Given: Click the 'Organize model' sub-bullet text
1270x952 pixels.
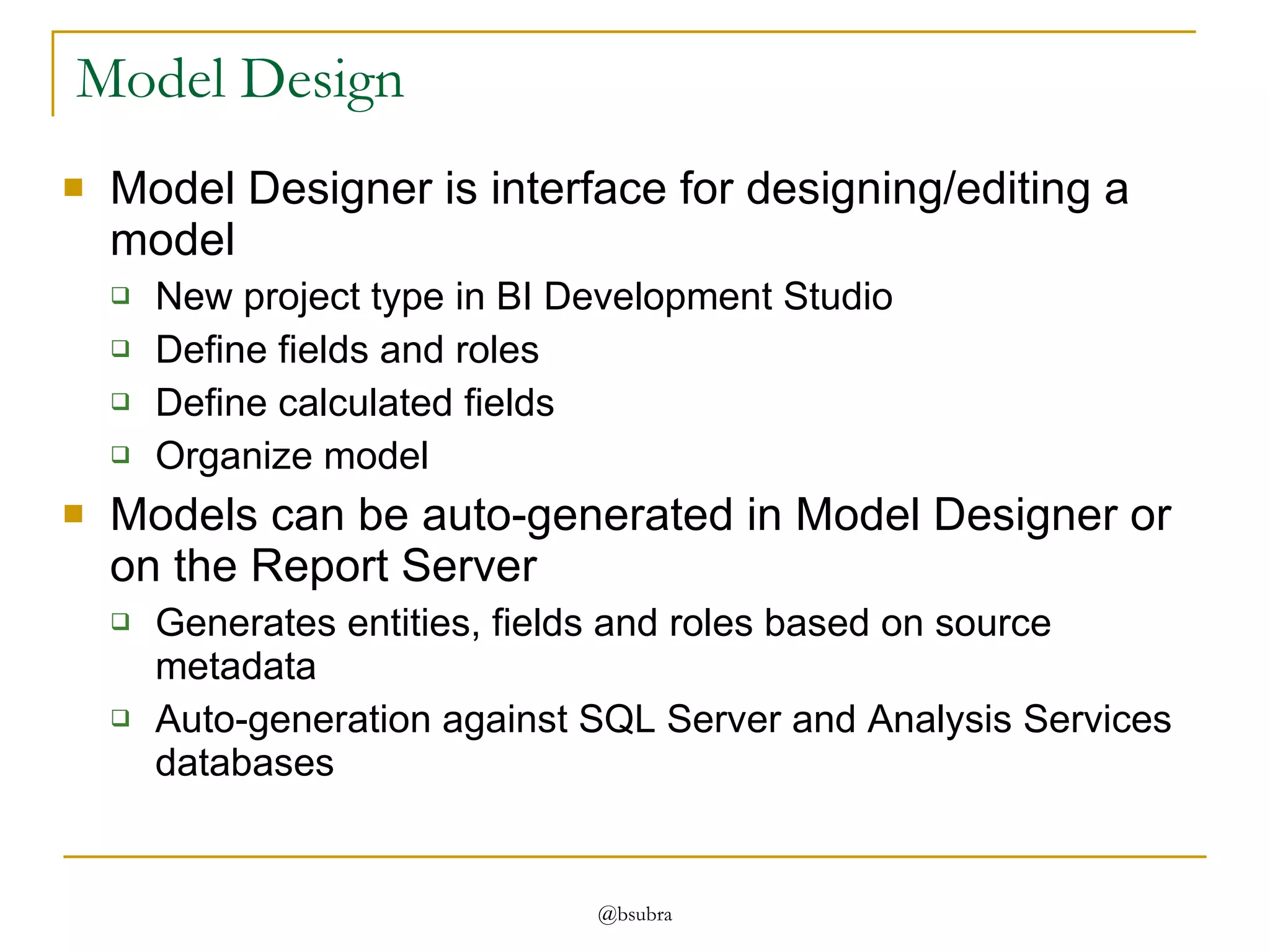Looking at the screenshot, I should (292, 457).
